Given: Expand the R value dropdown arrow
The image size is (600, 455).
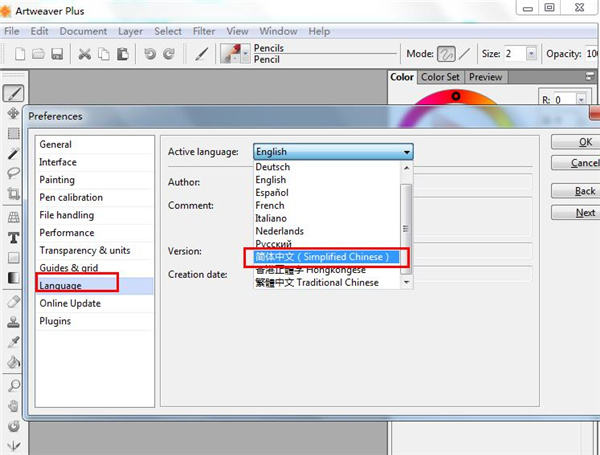Looking at the screenshot, I should [581, 99].
